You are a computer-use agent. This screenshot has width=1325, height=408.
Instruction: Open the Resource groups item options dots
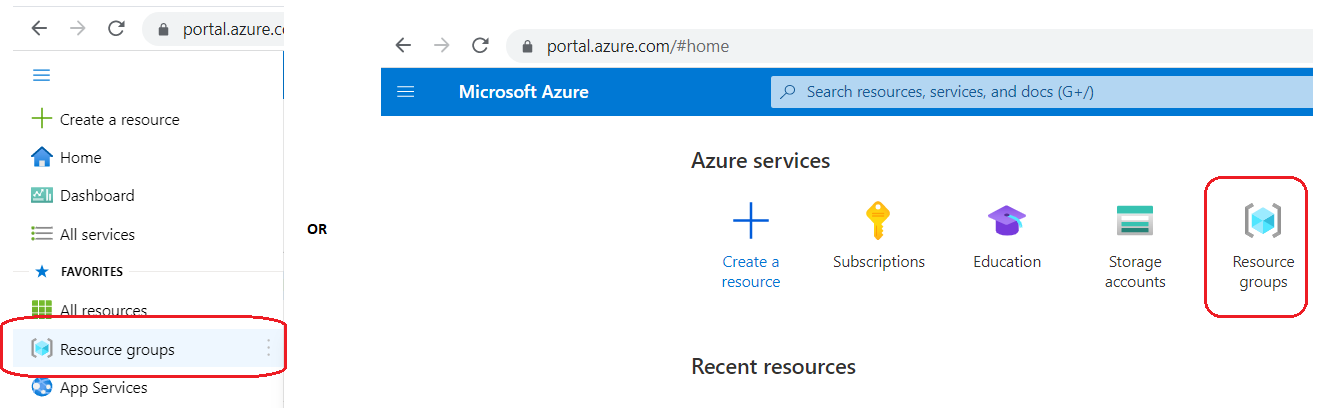[x=268, y=348]
